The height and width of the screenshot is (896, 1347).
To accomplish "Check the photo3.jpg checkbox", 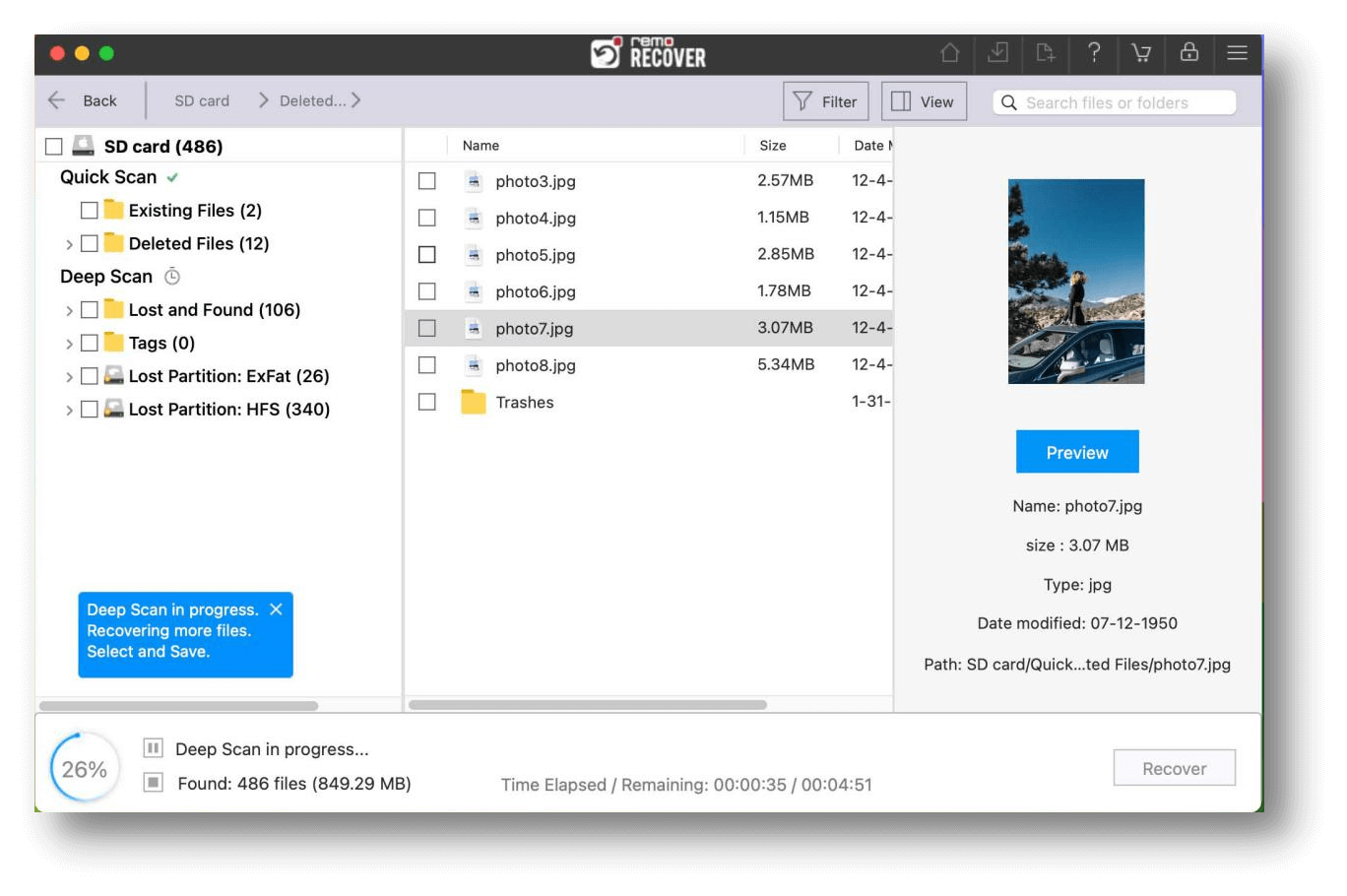I will click(426, 181).
